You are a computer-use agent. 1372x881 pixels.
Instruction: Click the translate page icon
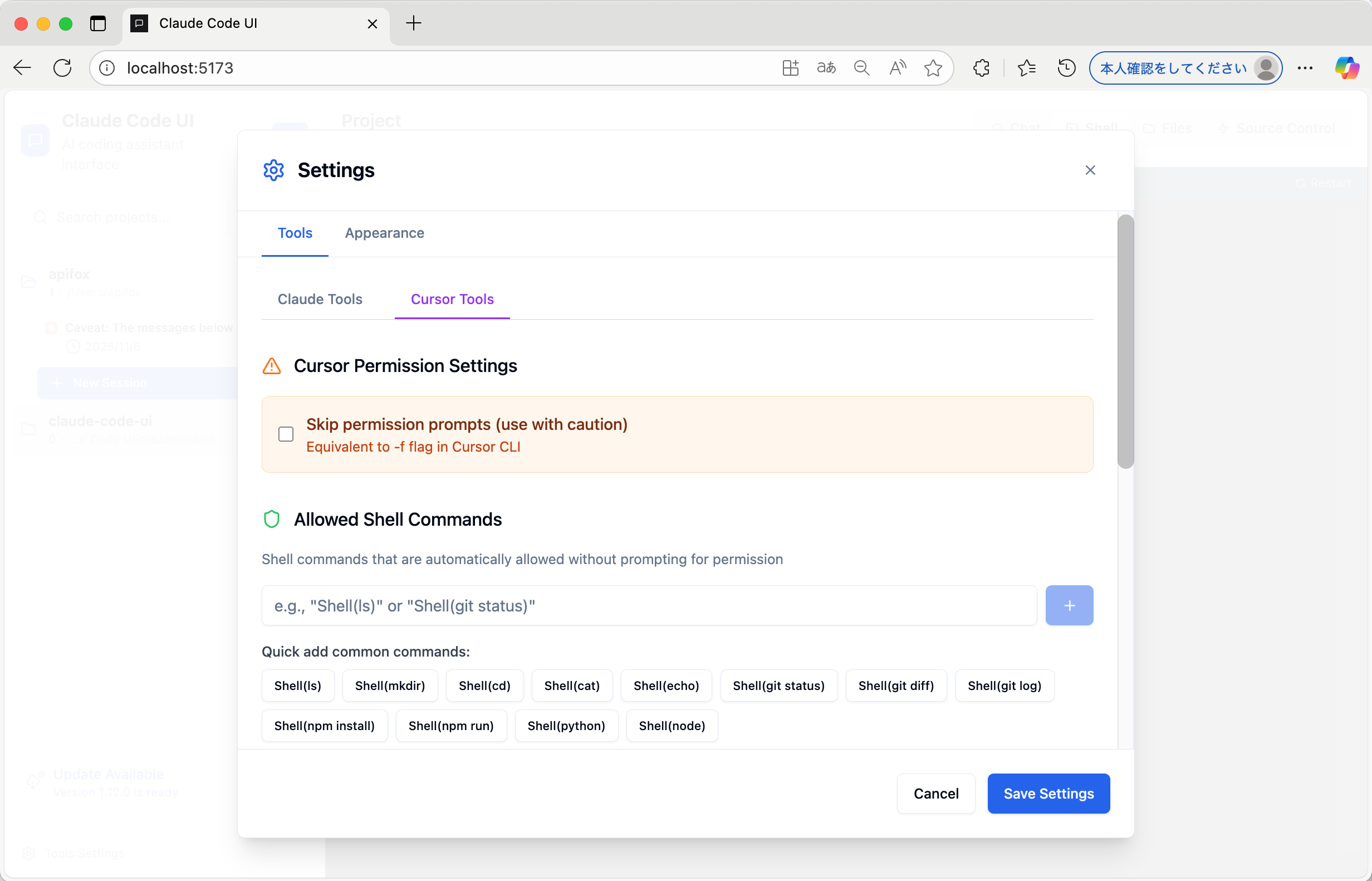[x=825, y=68]
